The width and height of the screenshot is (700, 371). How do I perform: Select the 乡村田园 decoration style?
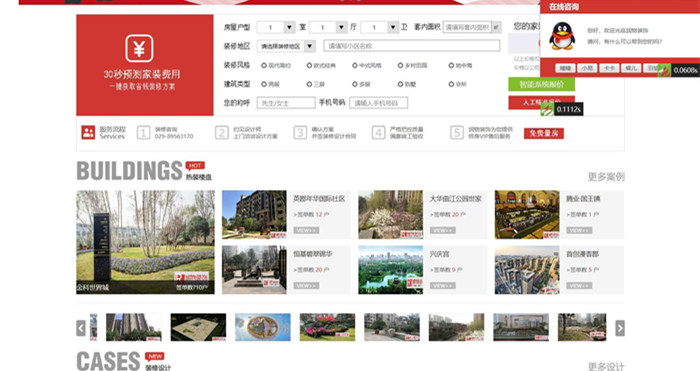[400, 66]
